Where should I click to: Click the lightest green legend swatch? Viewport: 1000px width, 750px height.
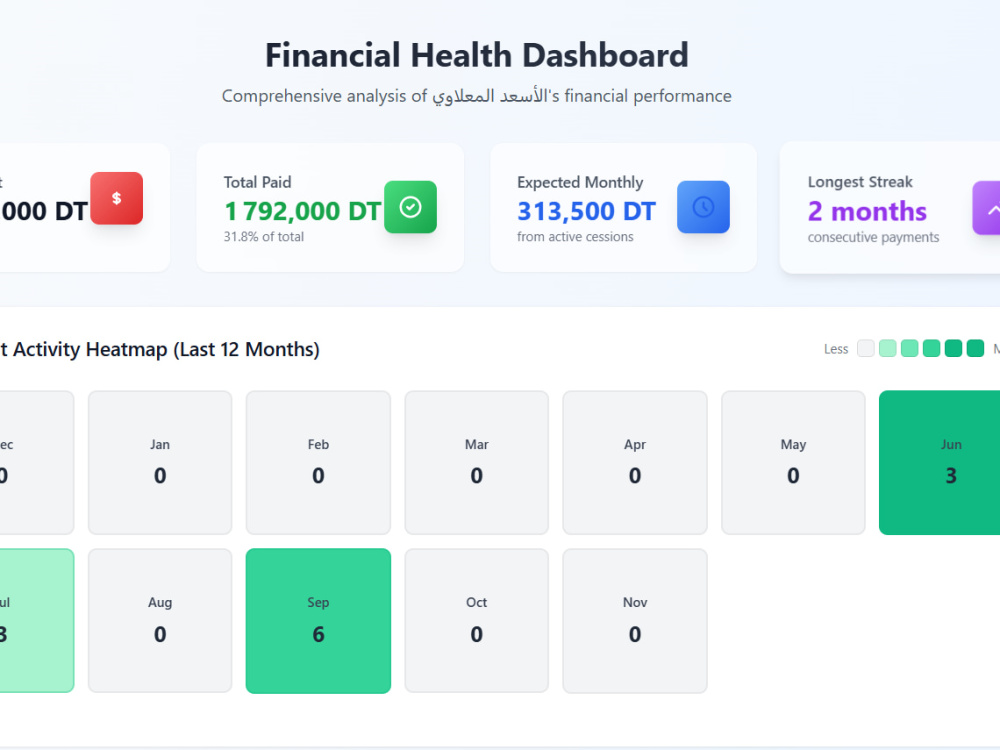click(888, 348)
